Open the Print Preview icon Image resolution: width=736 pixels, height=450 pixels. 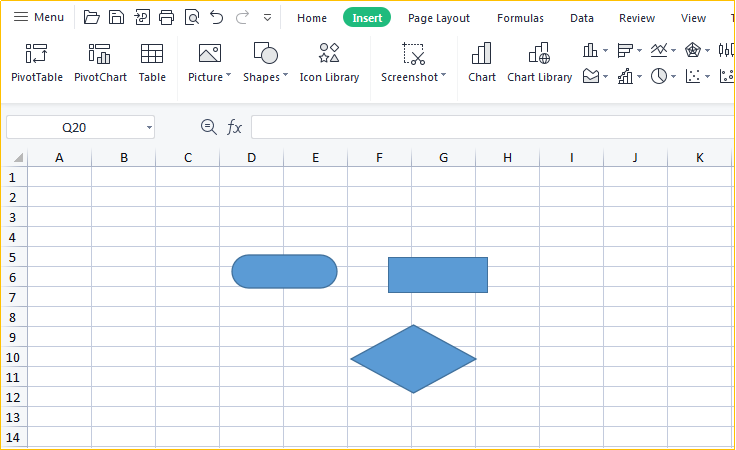point(192,18)
